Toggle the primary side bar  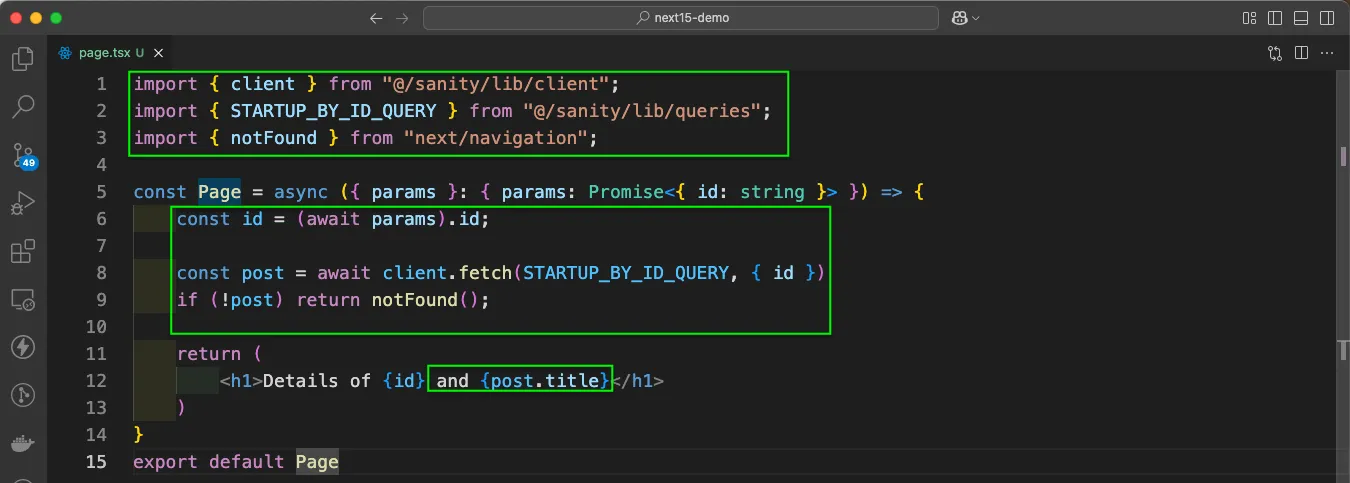click(1275, 18)
